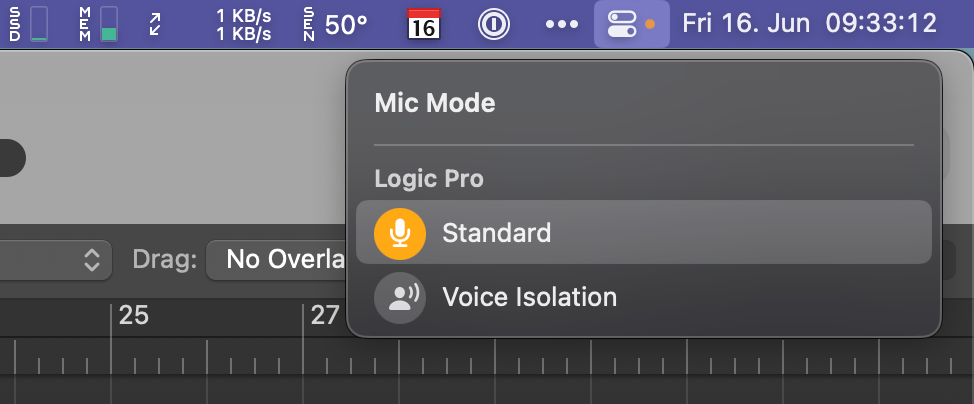Viewport: 974px width, 404px height.
Task: Open the Drag mode dropdown showing No Overlap
Action: click(277, 260)
